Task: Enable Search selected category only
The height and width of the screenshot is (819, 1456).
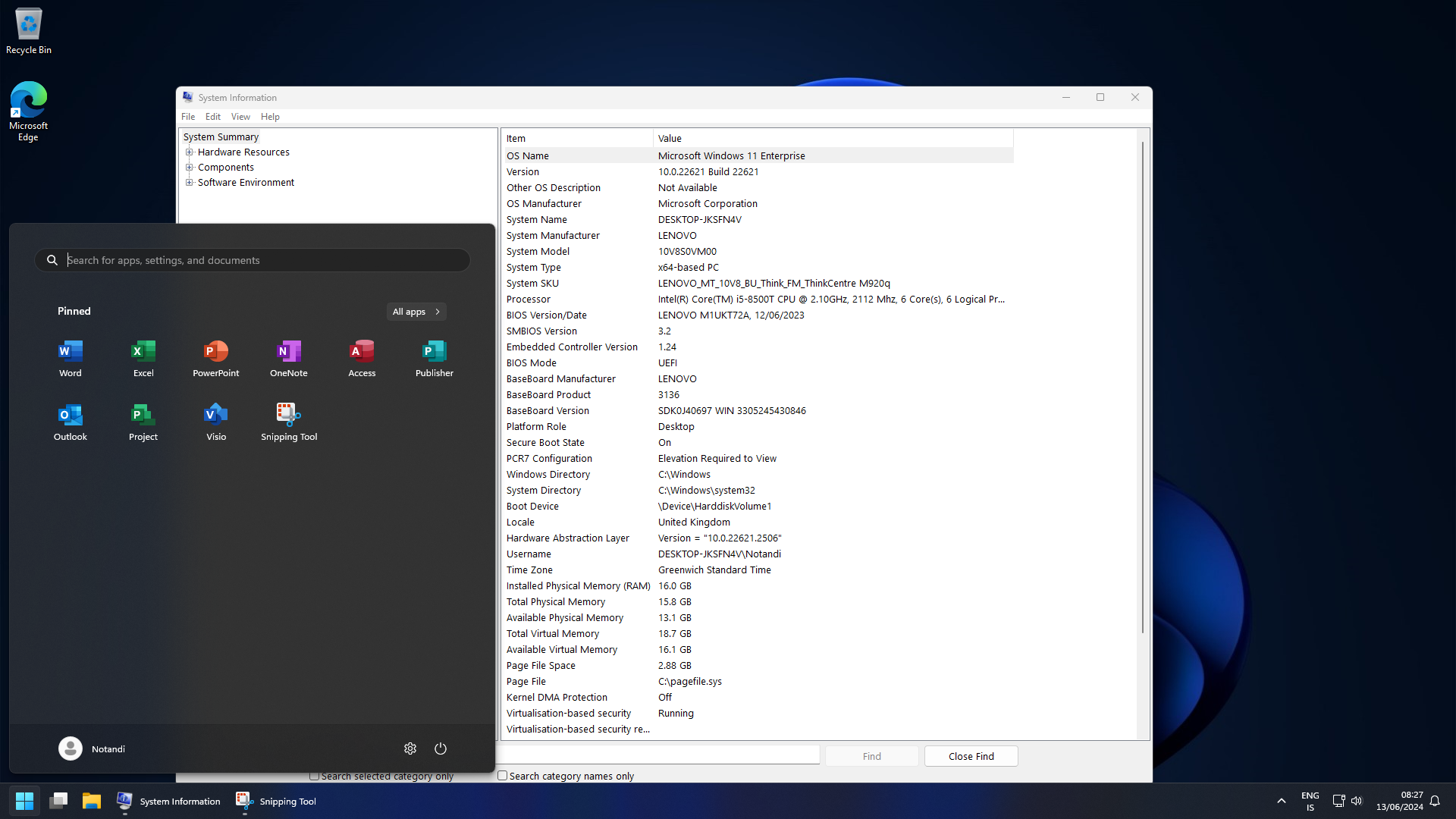Action: point(314,776)
